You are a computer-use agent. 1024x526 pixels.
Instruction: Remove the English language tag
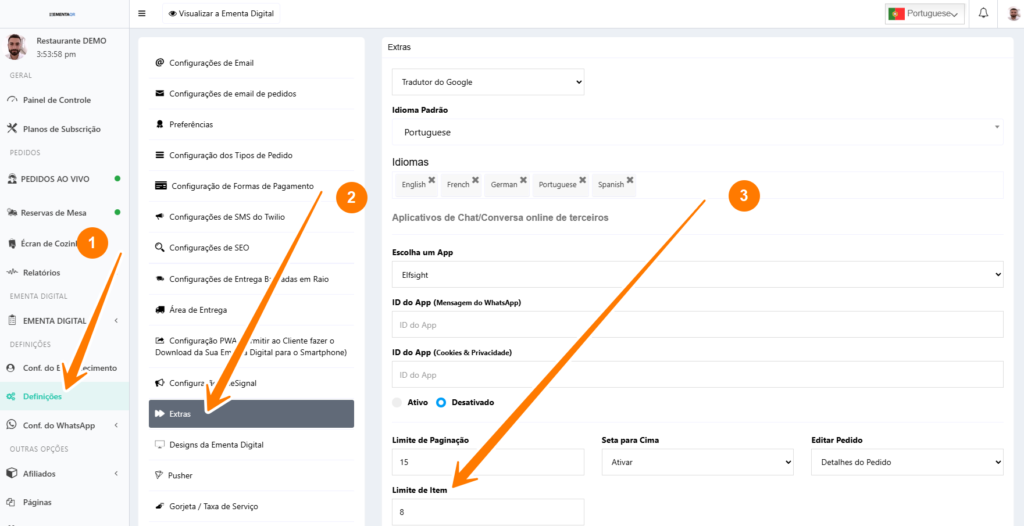(x=432, y=180)
